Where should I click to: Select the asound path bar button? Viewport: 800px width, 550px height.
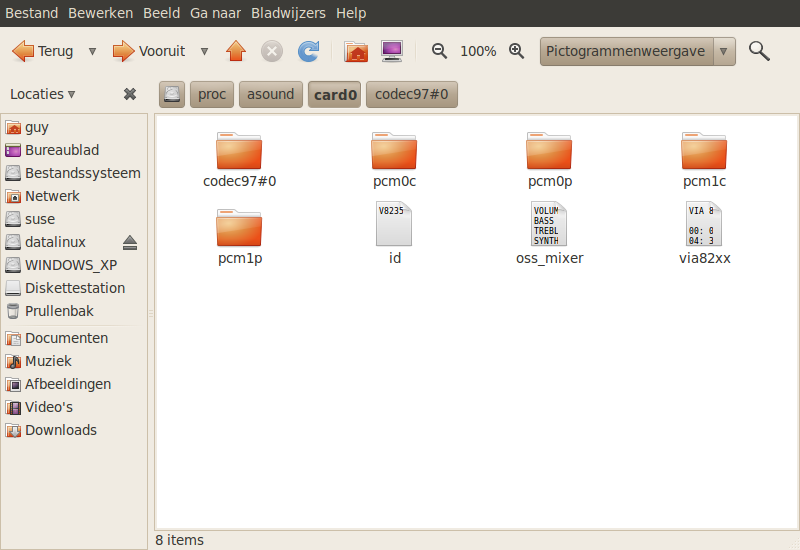[270, 95]
